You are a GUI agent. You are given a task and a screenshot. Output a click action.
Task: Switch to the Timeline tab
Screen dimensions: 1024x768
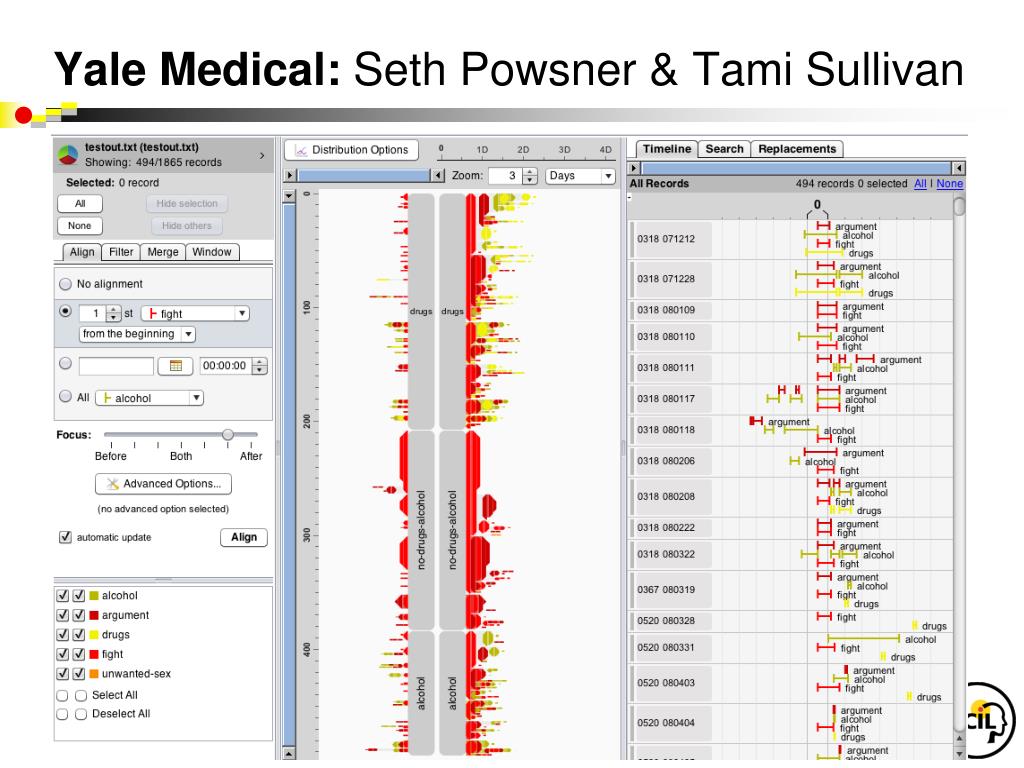tap(667, 149)
